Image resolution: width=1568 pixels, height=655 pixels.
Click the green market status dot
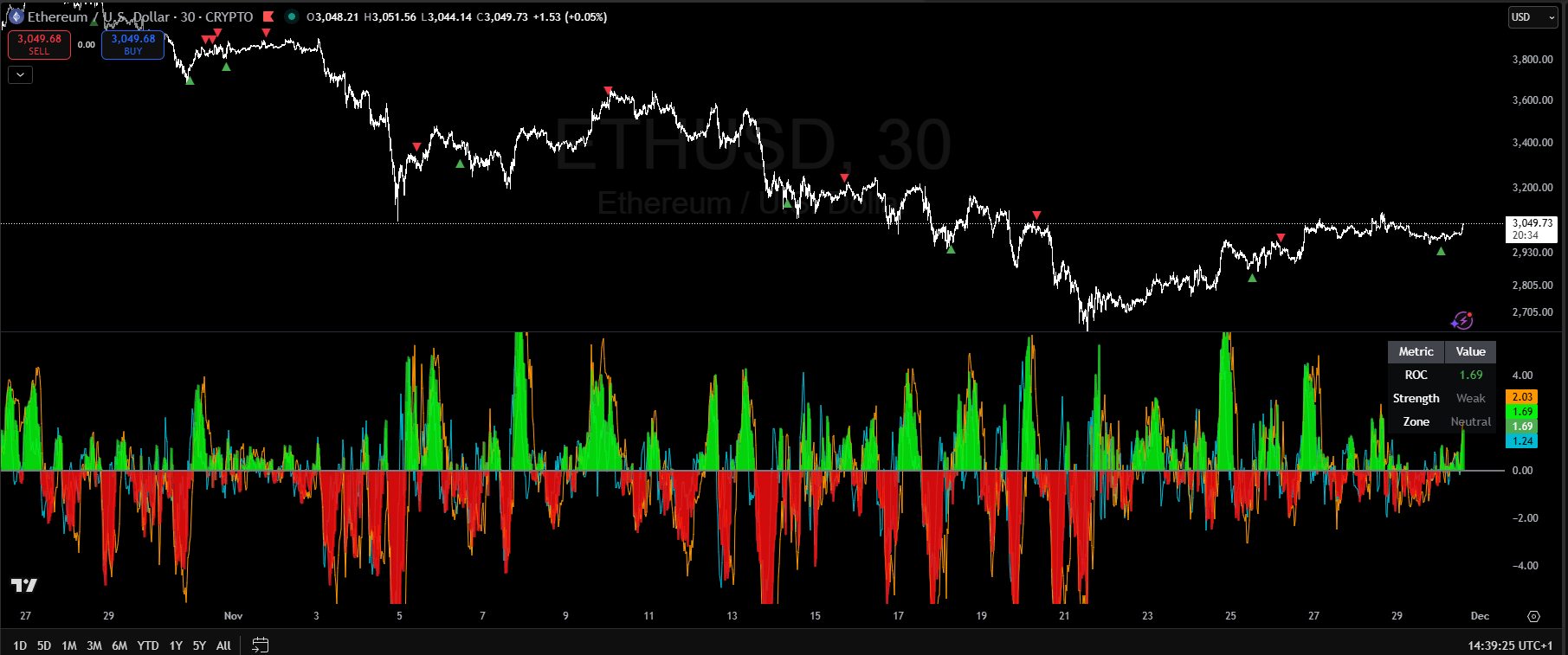pyautogui.click(x=292, y=16)
